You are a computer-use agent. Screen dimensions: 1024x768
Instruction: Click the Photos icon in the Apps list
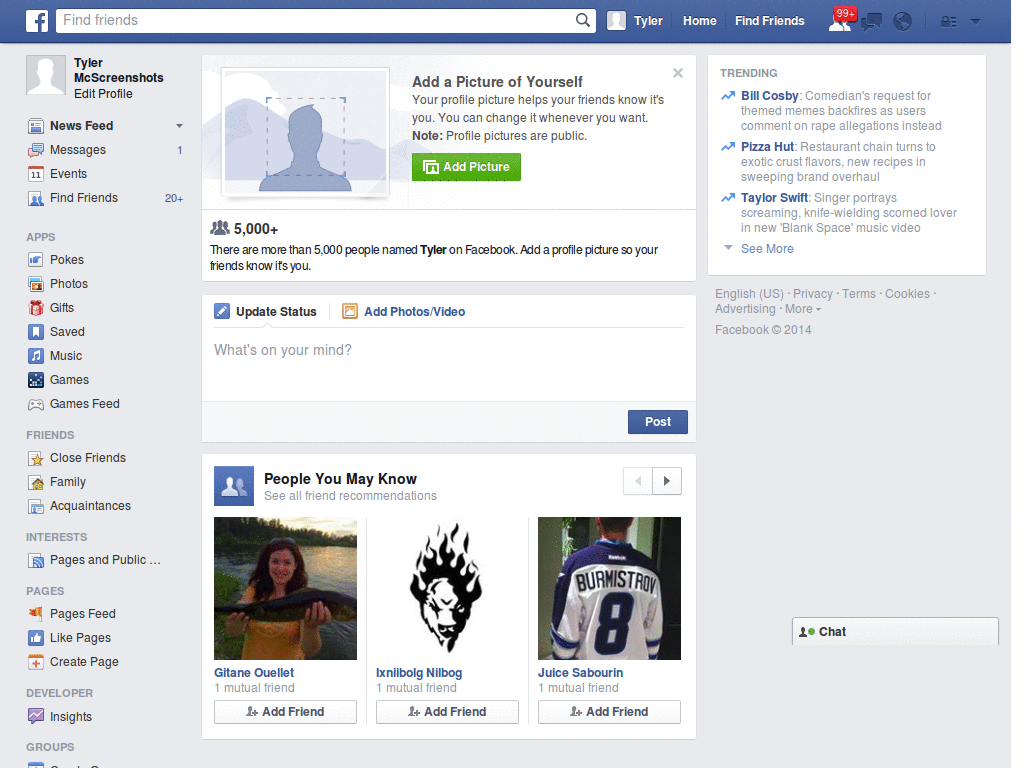pos(36,284)
